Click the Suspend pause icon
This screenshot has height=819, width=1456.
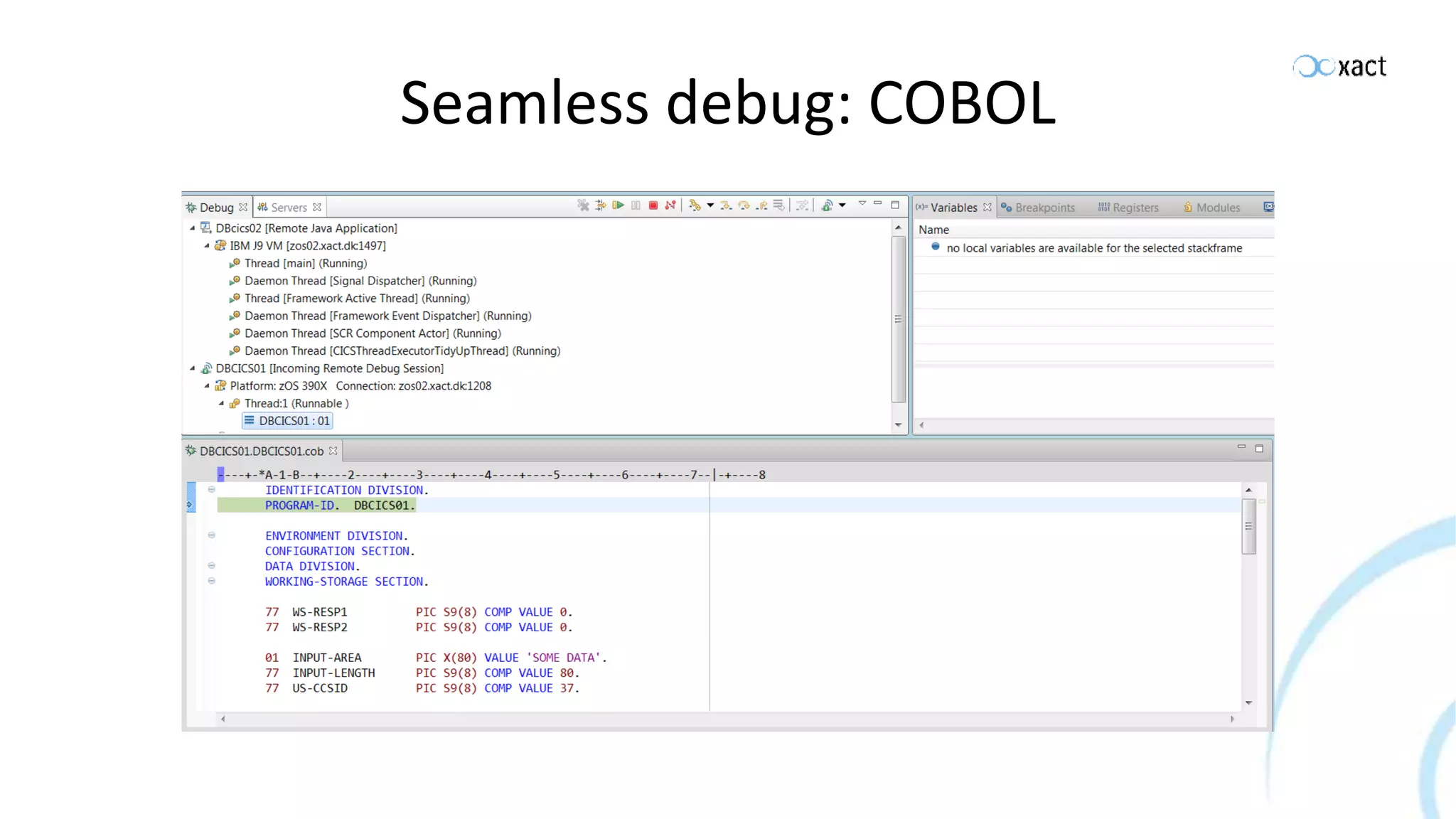tap(636, 205)
